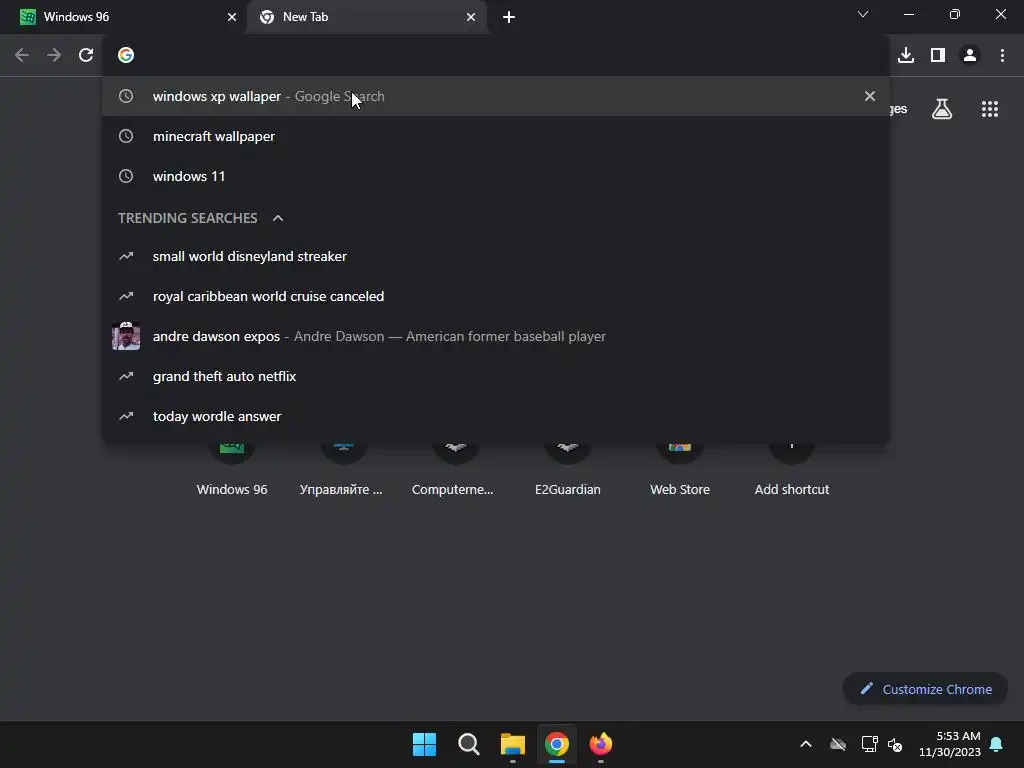Image resolution: width=1024 pixels, height=768 pixels.
Task: Remove the windows xp wallaper suggestion
Action: (870, 96)
